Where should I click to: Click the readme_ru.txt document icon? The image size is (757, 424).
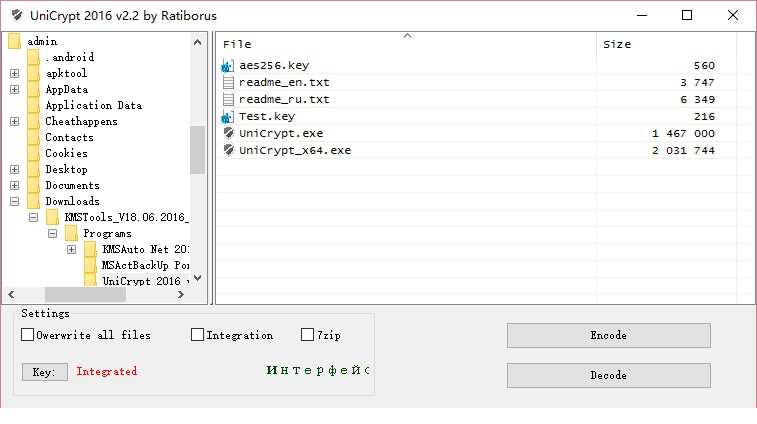pyautogui.click(x=228, y=99)
